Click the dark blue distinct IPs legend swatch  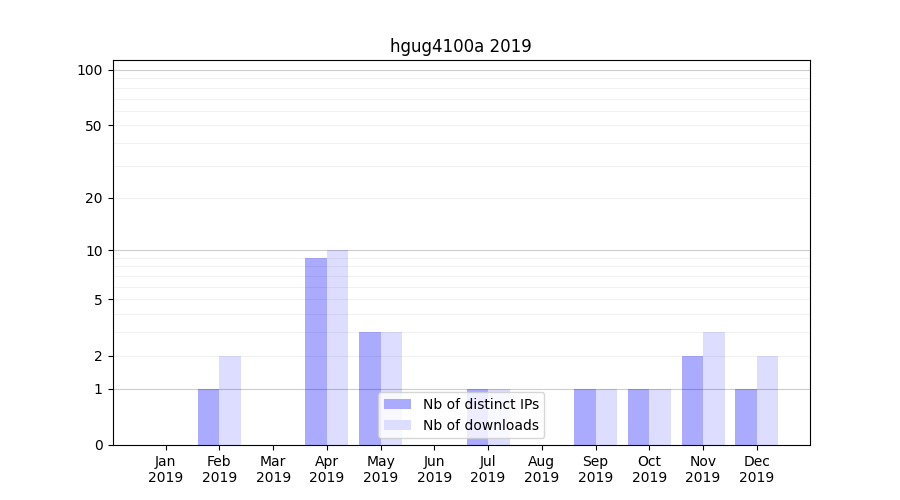tap(397, 404)
